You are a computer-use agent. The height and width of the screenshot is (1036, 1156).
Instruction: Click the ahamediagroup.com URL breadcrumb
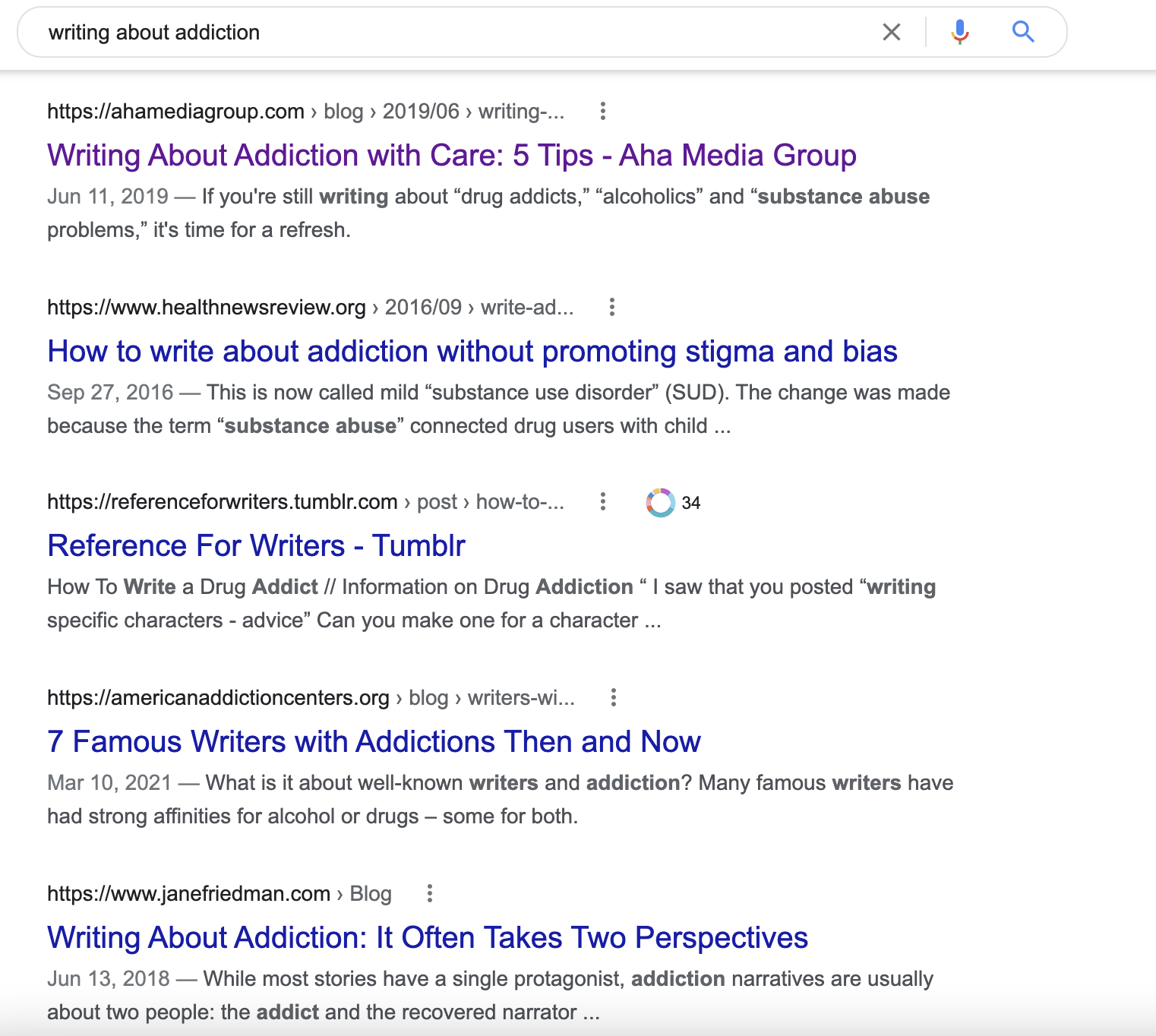(305, 112)
